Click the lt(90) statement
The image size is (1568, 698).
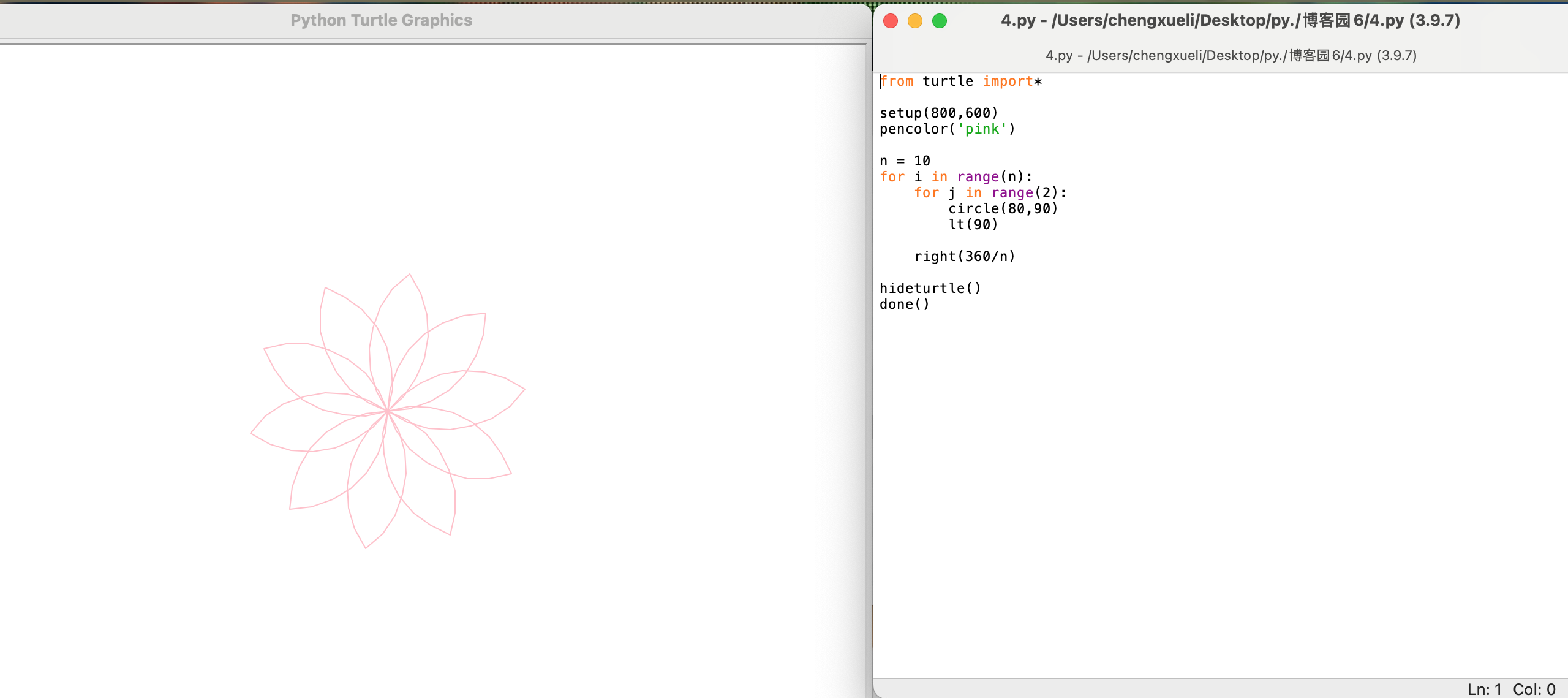[x=973, y=224]
